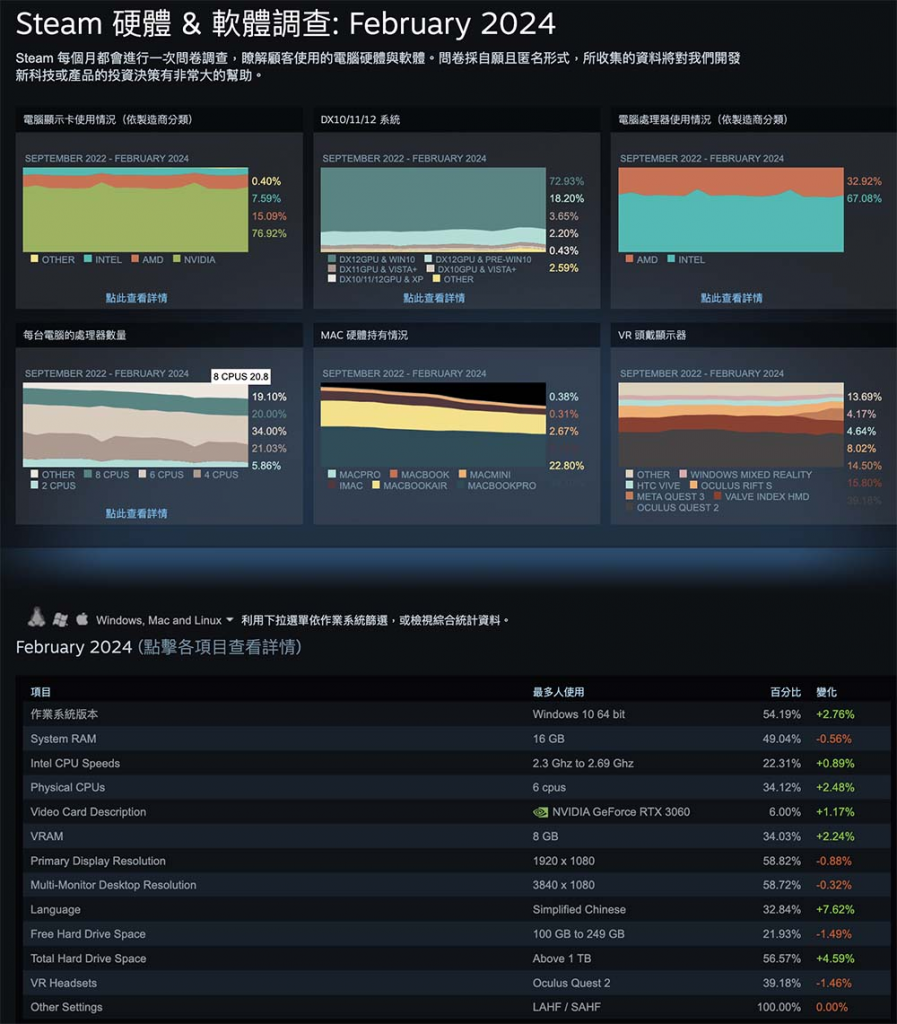Click the 最多人使用 column header
Screen dimensions: 897x1024
tap(558, 692)
